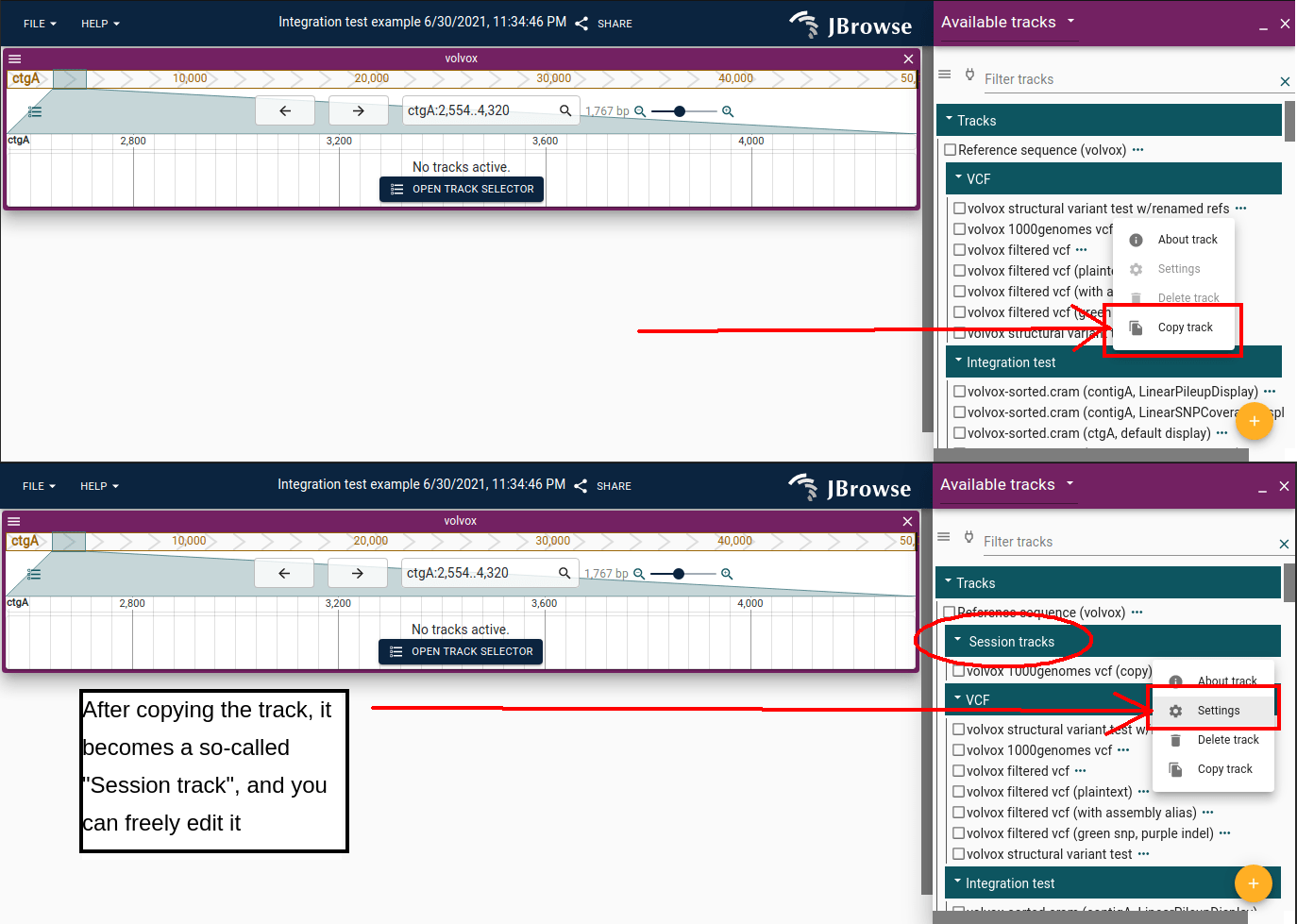Viewport: 1297px width, 924px height.
Task: Check 'volvox 1000genomes vcf (copy)' session track
Action: click(x=958, y=671)
